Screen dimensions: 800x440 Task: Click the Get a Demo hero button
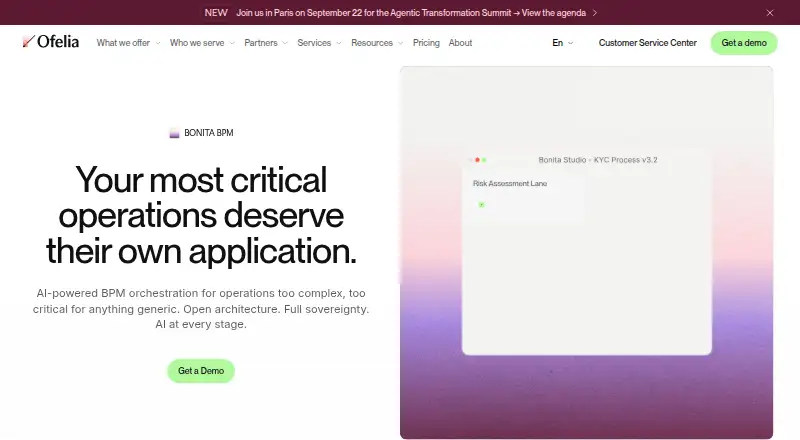click(201, 371)
